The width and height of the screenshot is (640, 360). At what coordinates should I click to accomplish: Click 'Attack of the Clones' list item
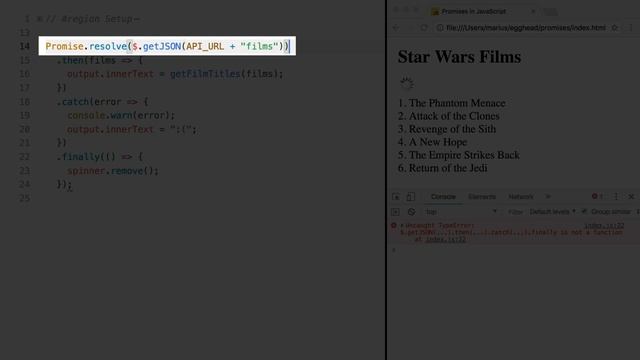pyautogui.click(x=454, y=116)
